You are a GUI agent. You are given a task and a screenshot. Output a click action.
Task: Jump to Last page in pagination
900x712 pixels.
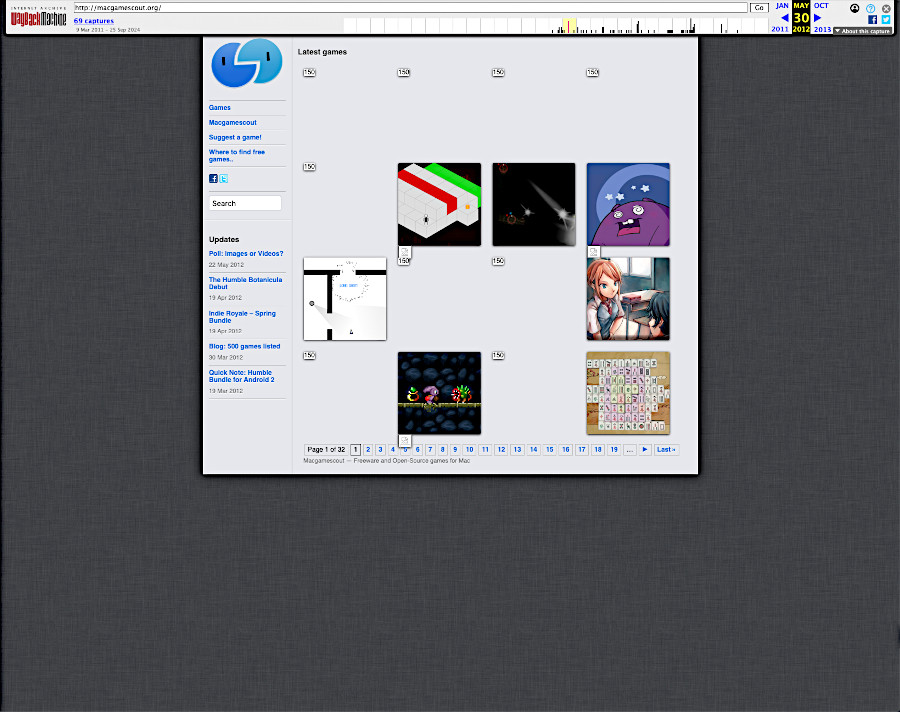666,450
